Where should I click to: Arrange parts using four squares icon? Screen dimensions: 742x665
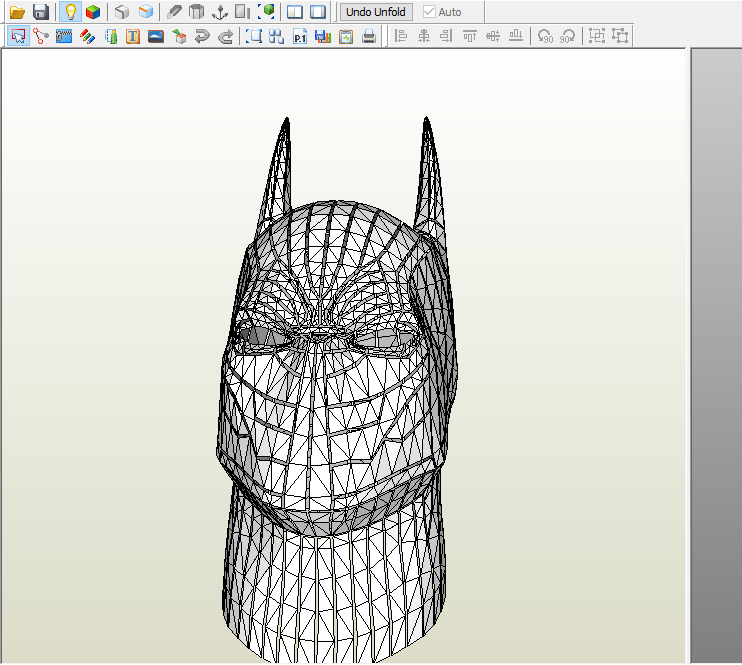(277, 36)
